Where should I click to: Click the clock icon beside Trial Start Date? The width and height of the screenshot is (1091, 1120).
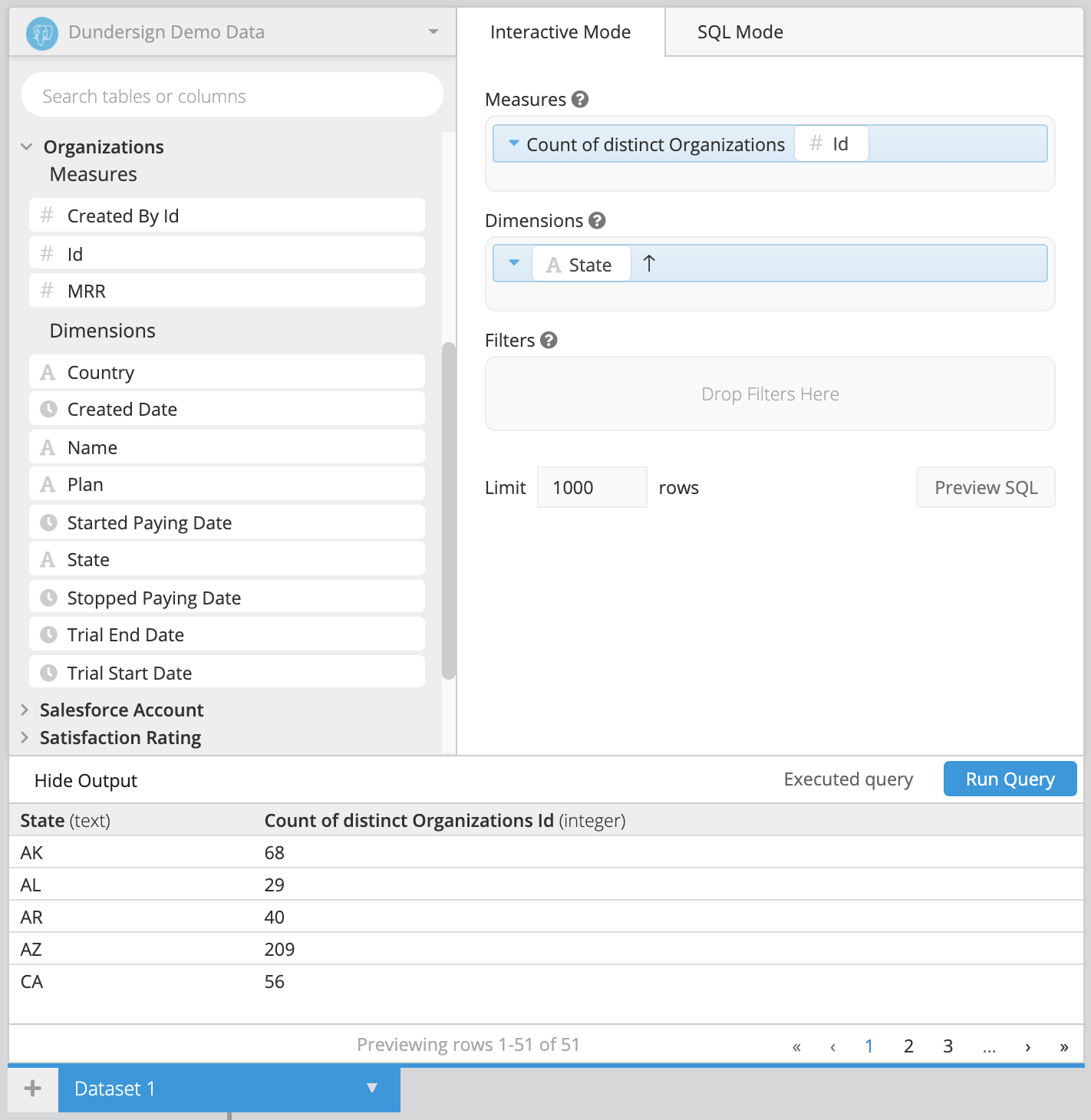point(48,673)
